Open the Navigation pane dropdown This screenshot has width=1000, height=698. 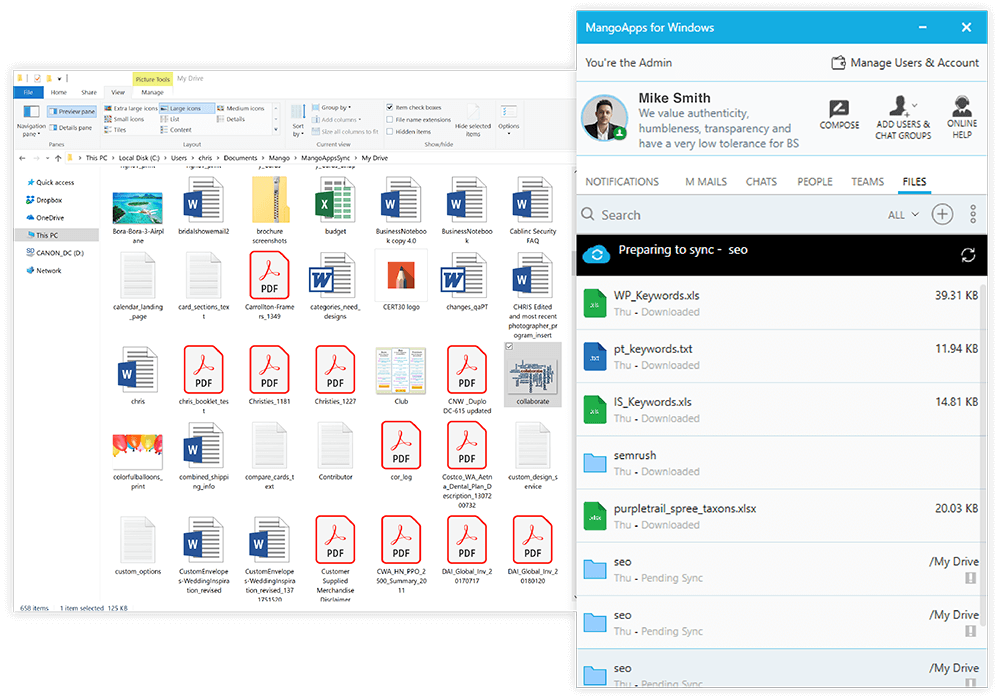click(x=31, y=130)
